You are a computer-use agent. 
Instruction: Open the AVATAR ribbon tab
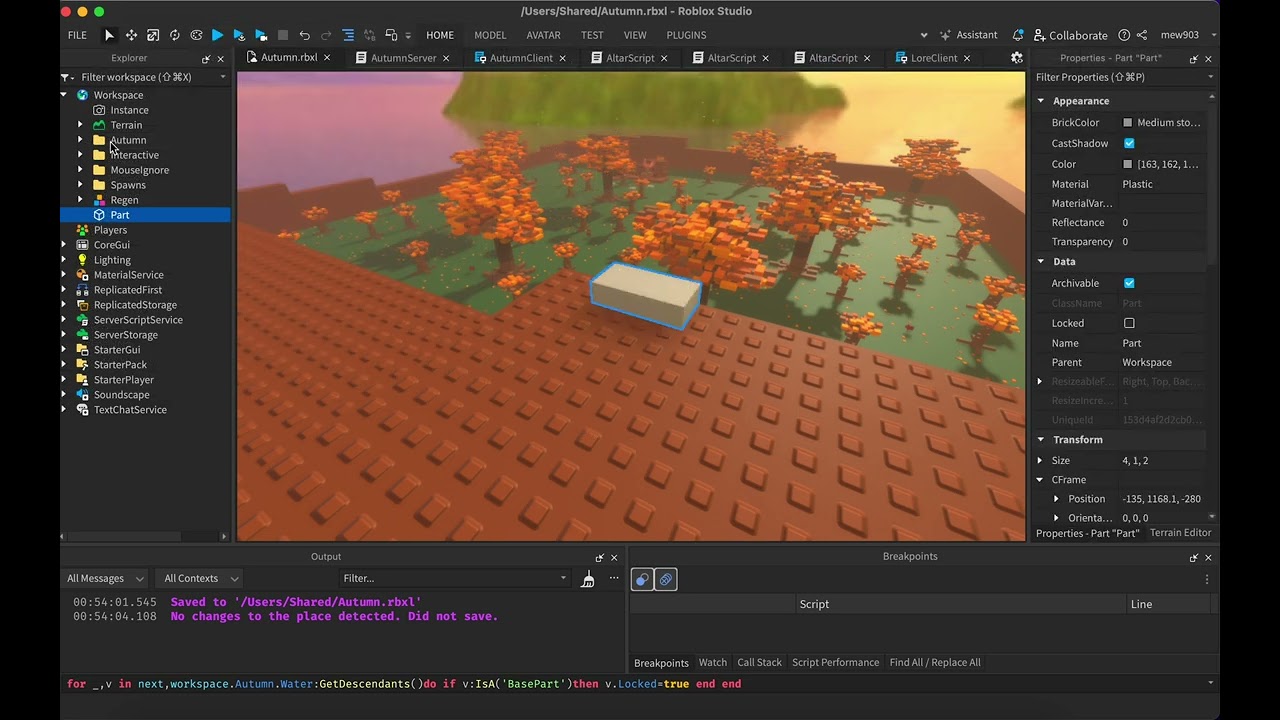(x=543, y=35)
